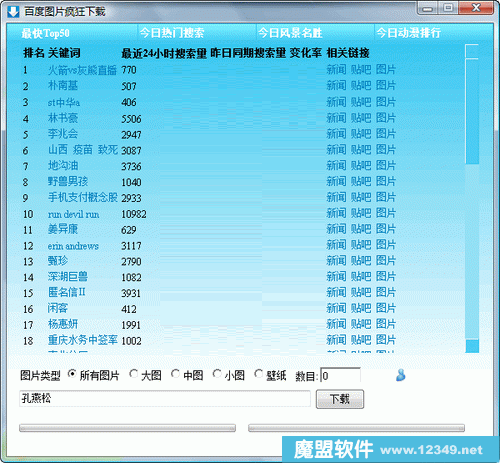Open keyword link 杨惠妍
The height and width of the screenshot is (463, 500).
pos(63,324)
